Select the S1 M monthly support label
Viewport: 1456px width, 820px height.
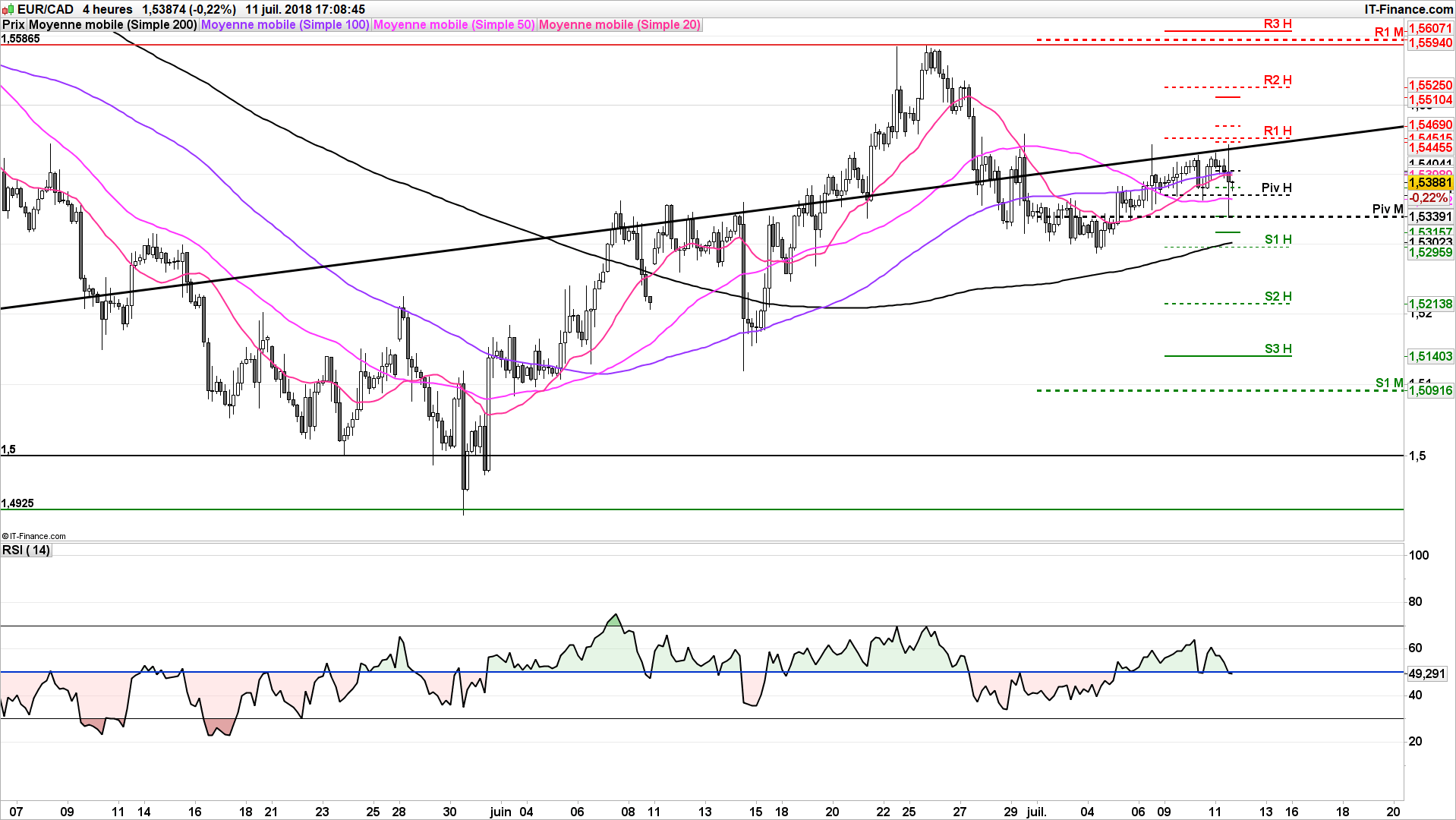click(1390, 383)
